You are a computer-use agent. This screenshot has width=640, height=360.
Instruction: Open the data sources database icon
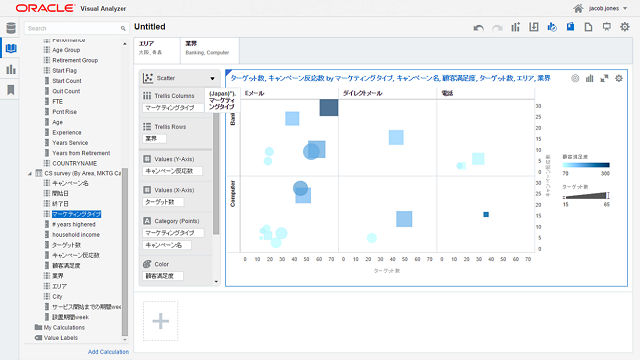pyautogui.click(x=11, y=28)
